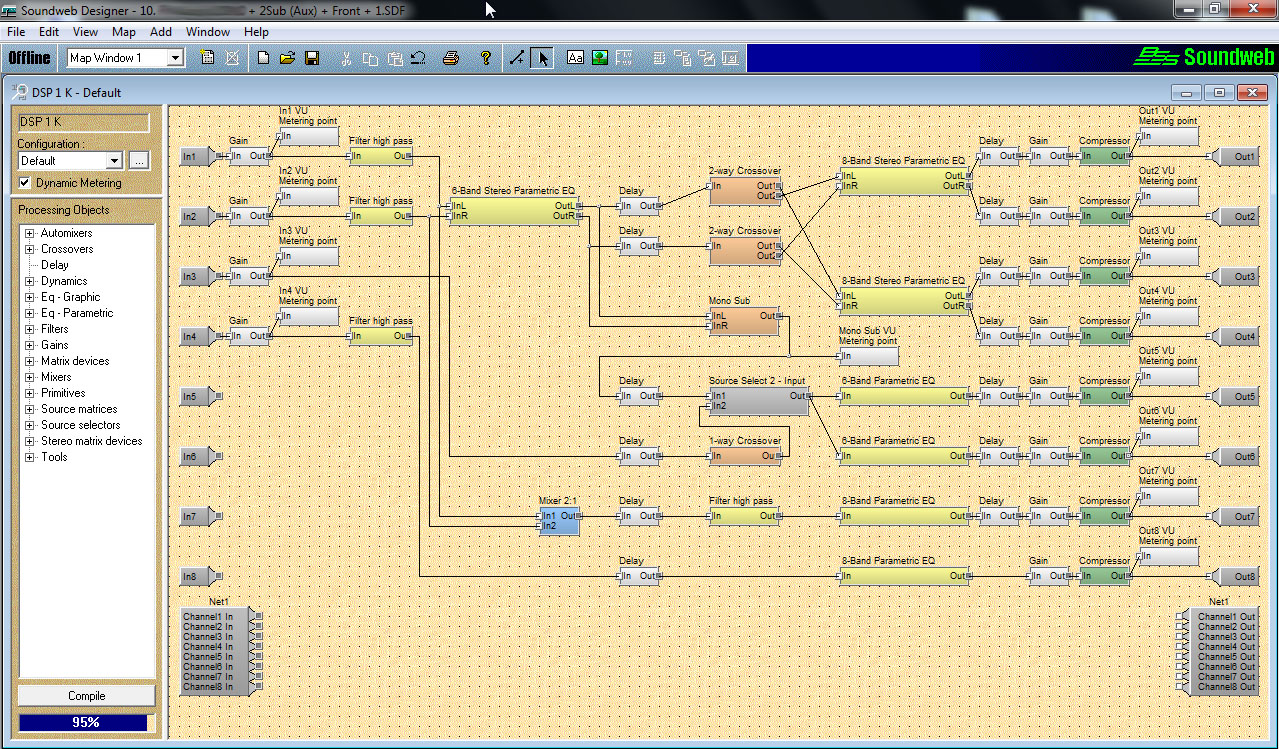Open the Map Window 1 dropdown

coord(176,58)
